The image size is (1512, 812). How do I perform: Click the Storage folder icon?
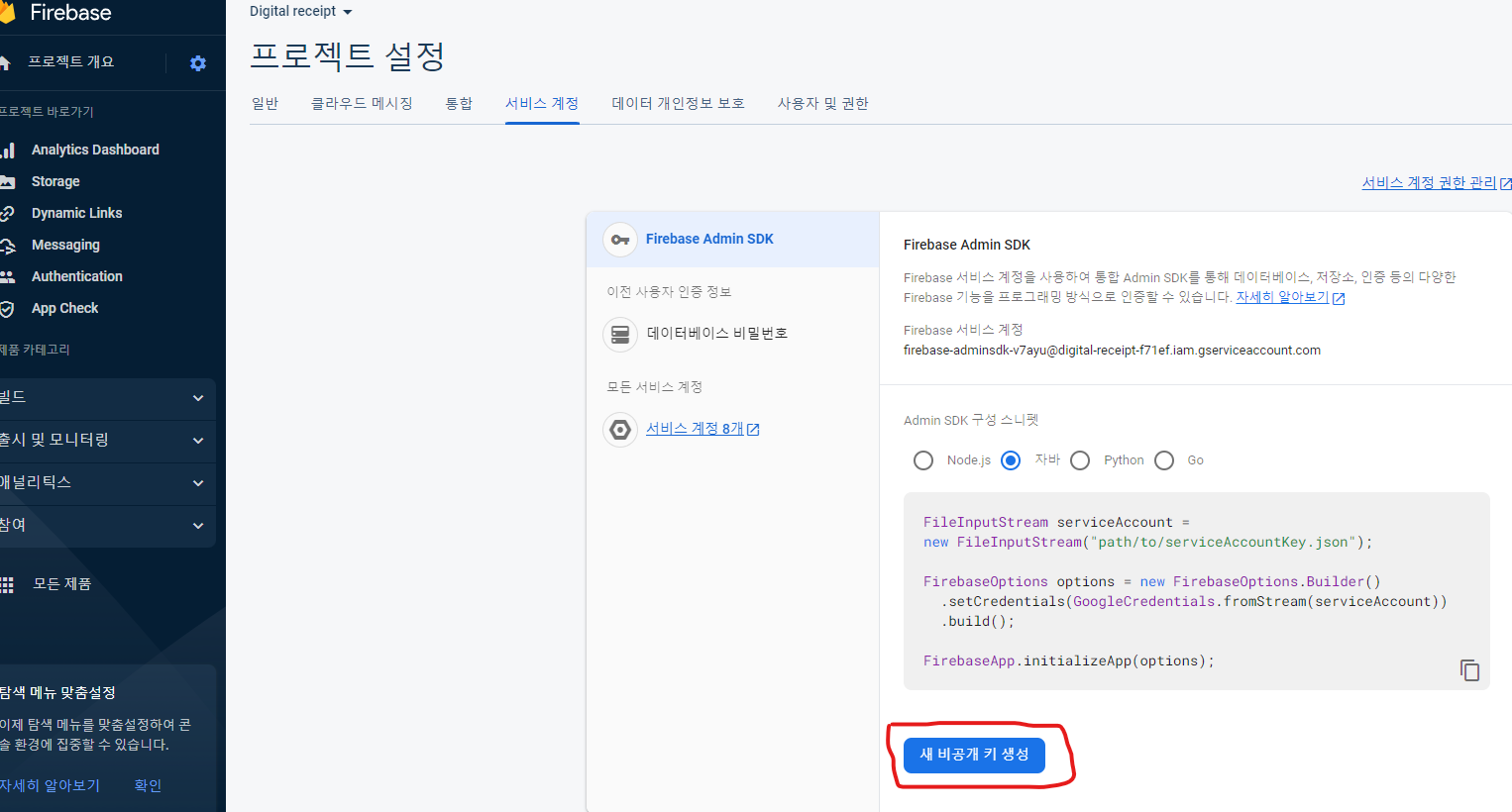[x=7, y=181]
